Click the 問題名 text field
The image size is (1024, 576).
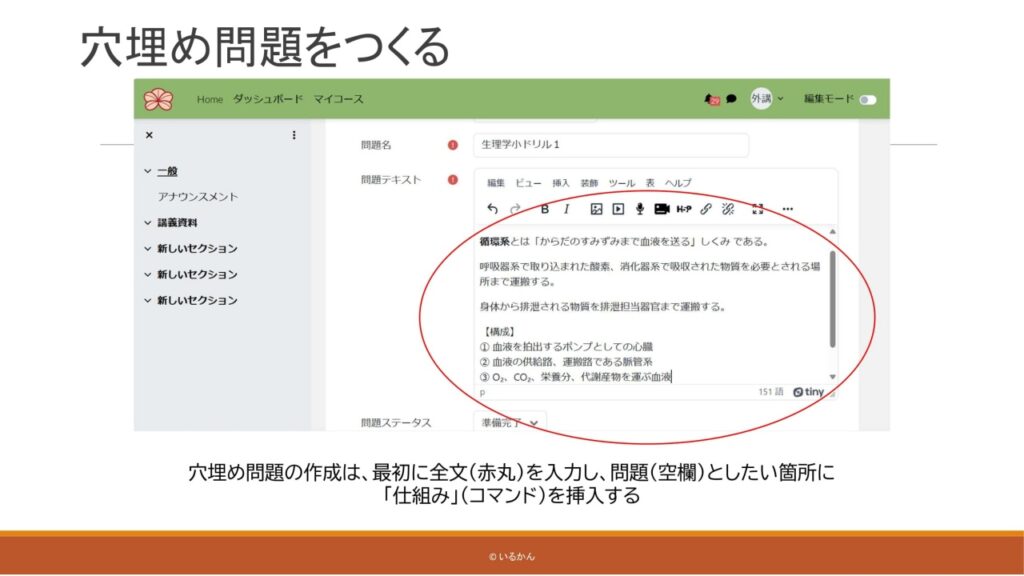click(x=611, y=146)
